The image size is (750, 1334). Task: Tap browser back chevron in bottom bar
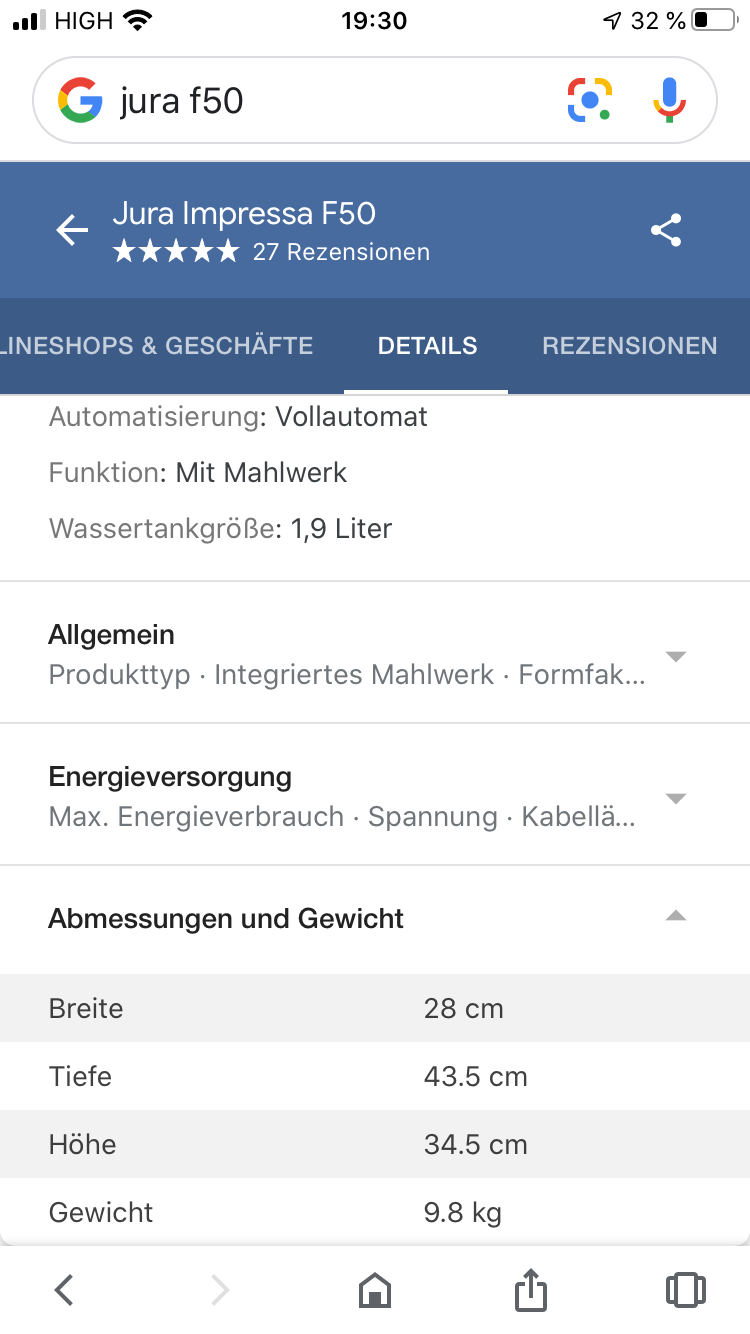pos(64,1290)
